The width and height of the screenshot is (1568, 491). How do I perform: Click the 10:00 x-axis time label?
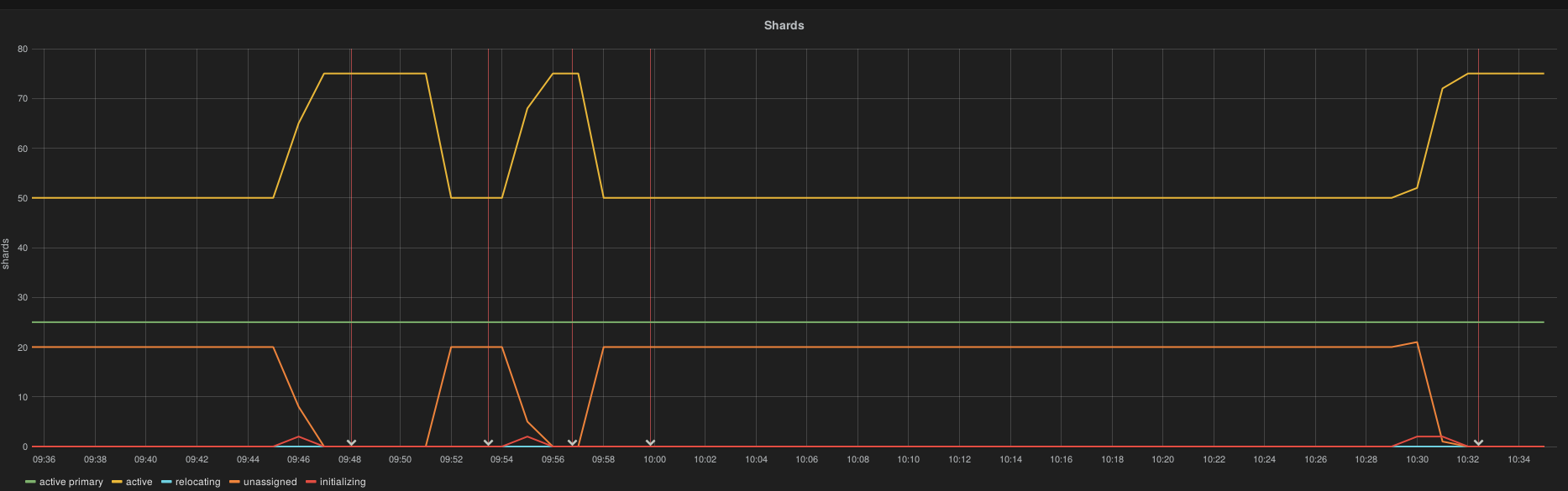[x=654, y=459]
